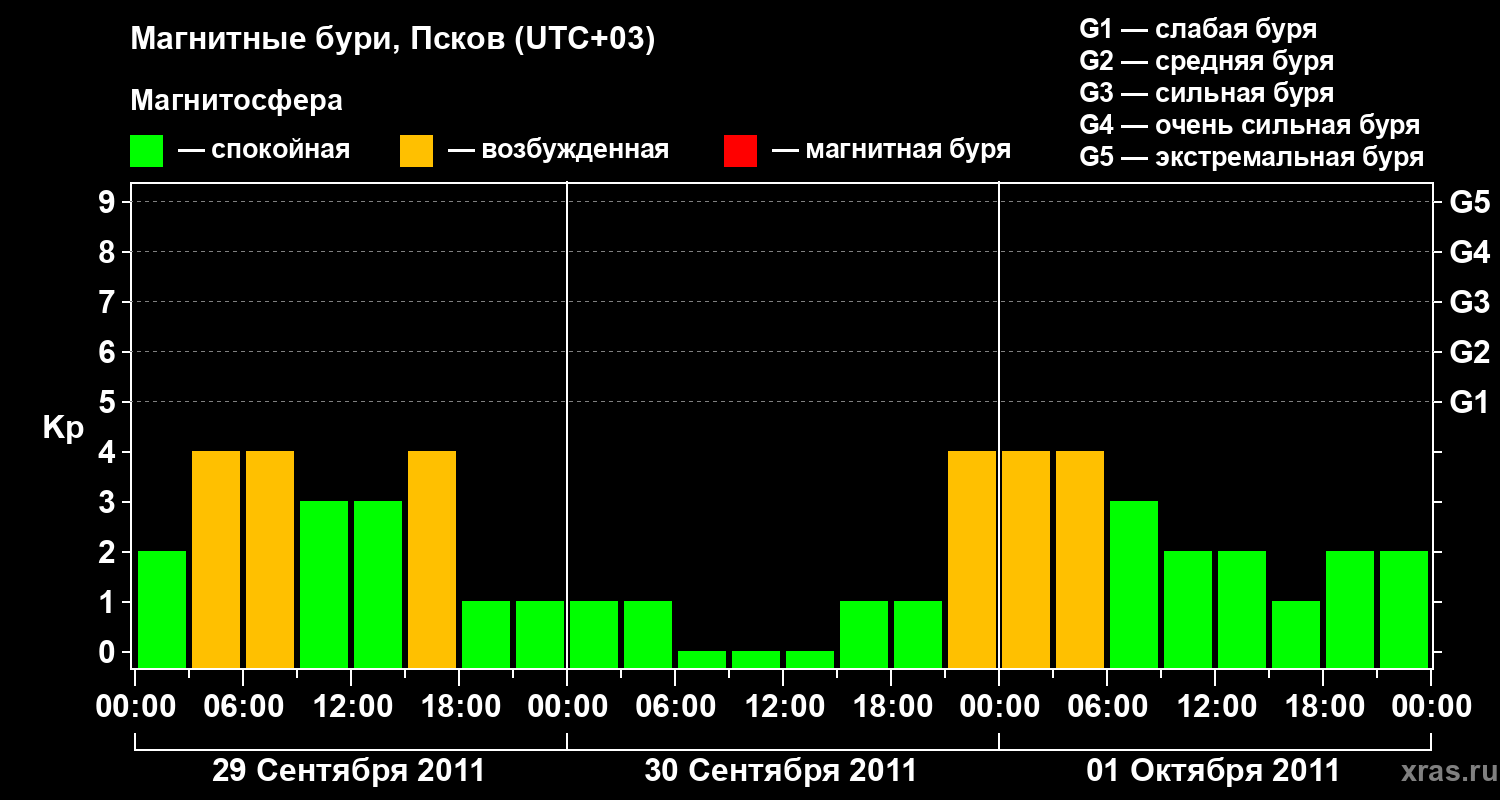Image resolution: width=1500 pixels, height=800 pixels.
Task: Select 29 Сентября 15:00–18:00 orange bar
Action: pos(432,559)
